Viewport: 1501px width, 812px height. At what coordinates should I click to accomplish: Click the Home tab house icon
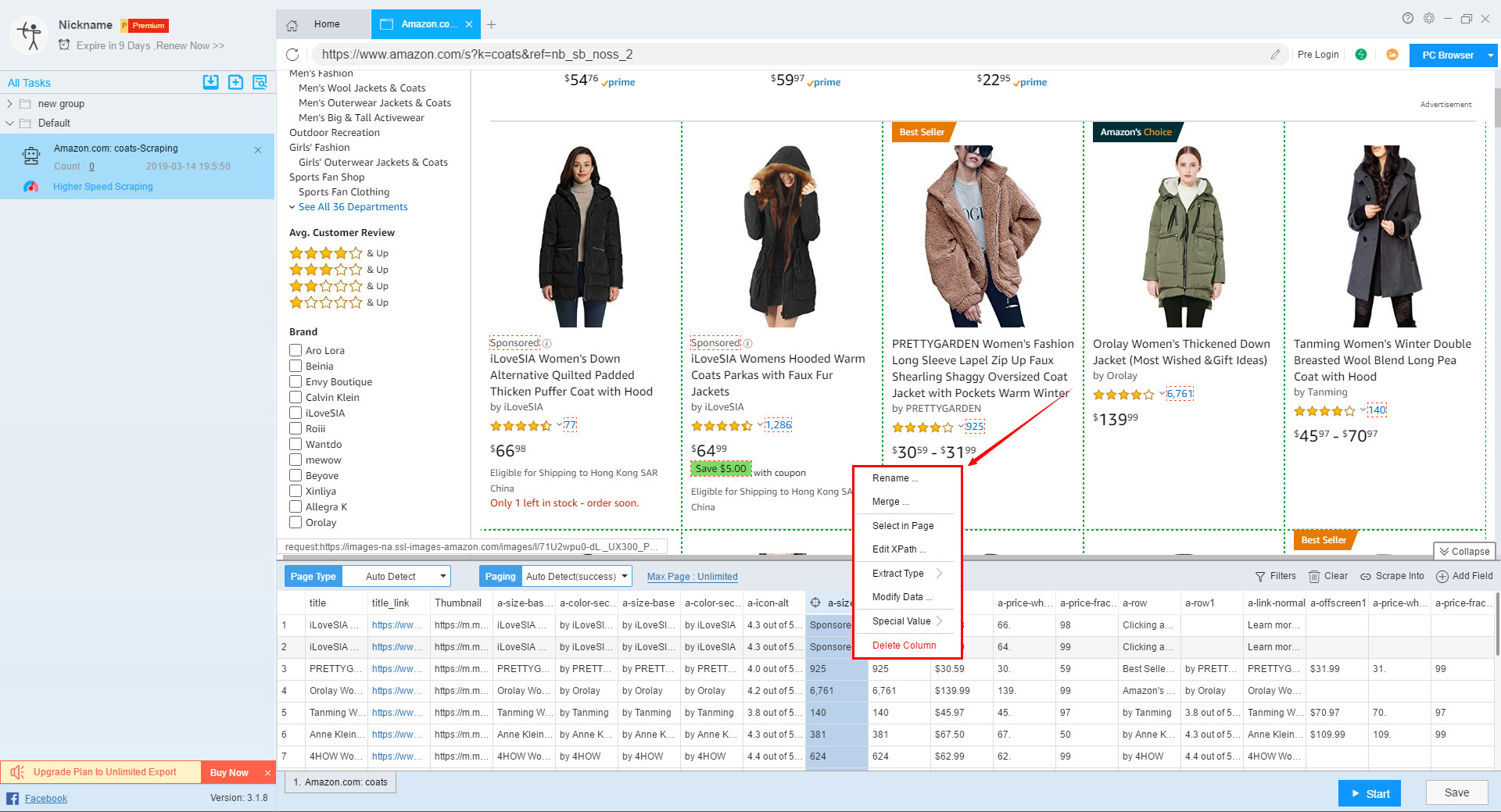coord(292,25)
